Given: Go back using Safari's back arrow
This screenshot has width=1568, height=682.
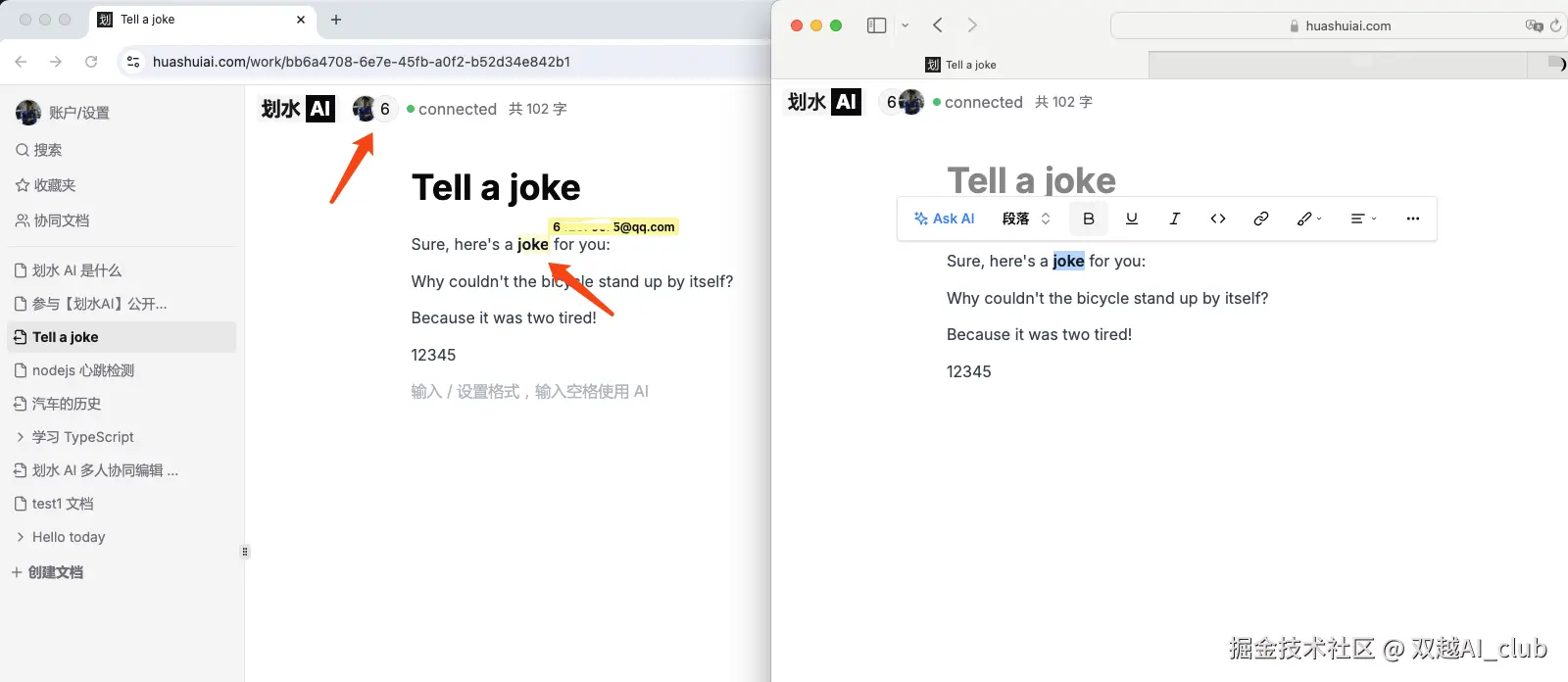Looking at the screenshot, I should pos(938,25).
